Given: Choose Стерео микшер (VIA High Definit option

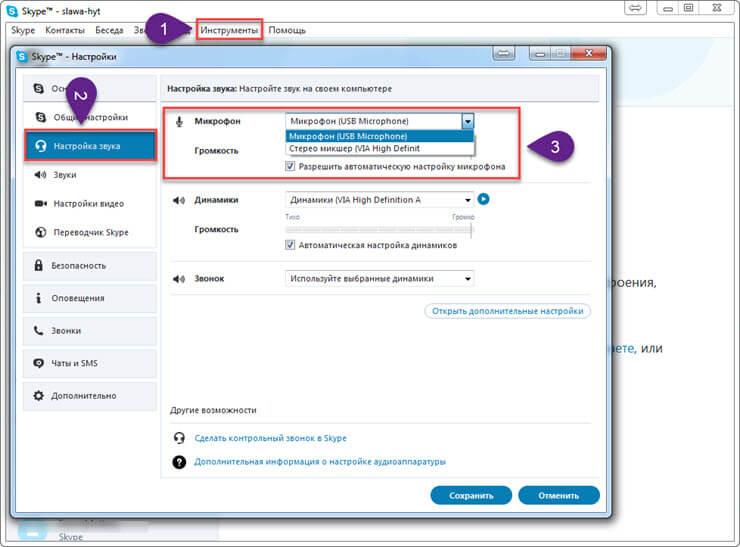Looking at the screenshot, I should pos(379,148).
